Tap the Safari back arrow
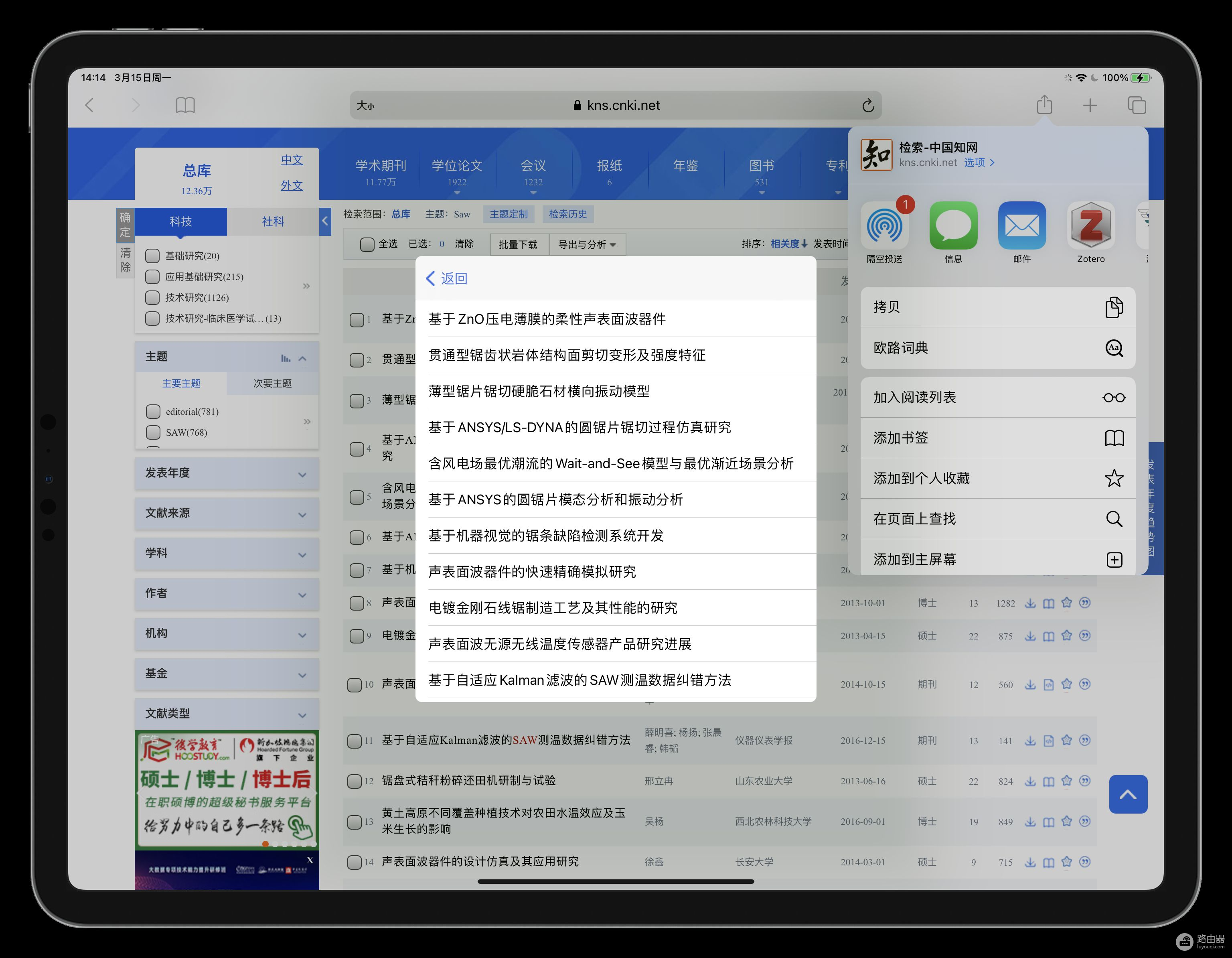 90,105
